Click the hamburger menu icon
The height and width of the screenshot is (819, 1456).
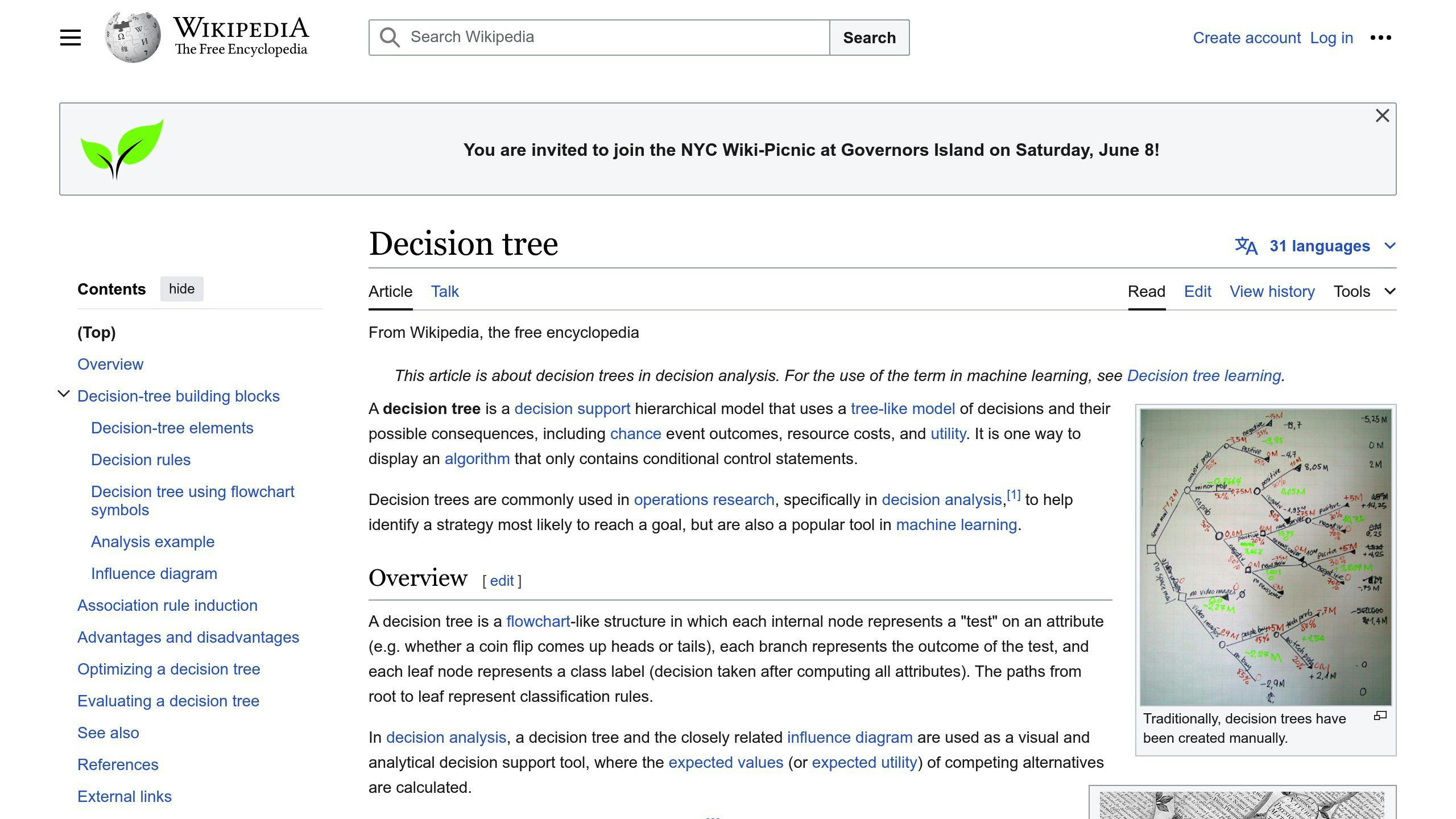[x=68, y=37]
